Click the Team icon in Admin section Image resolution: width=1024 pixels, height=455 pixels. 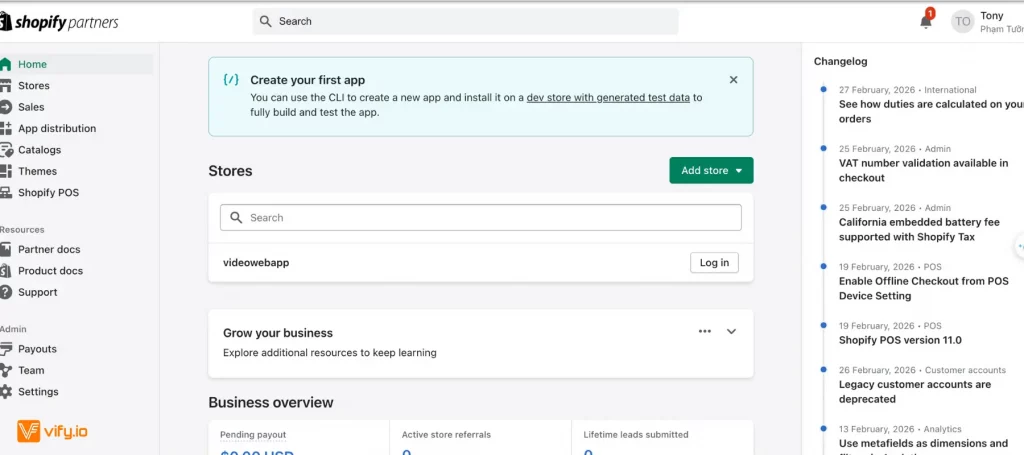tap(5, 370)
